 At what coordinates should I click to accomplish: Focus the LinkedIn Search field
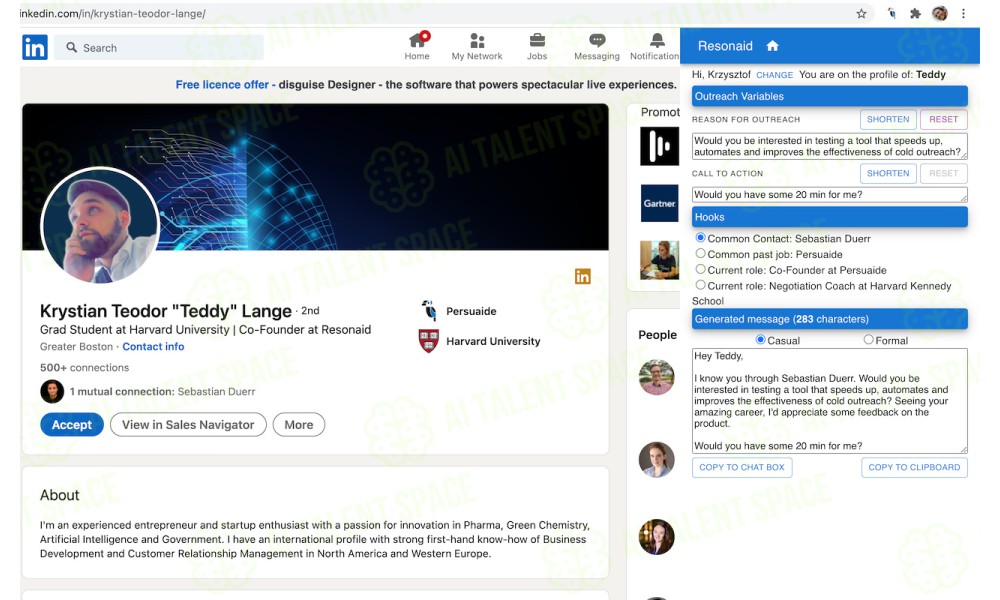(x=158, y=47)
